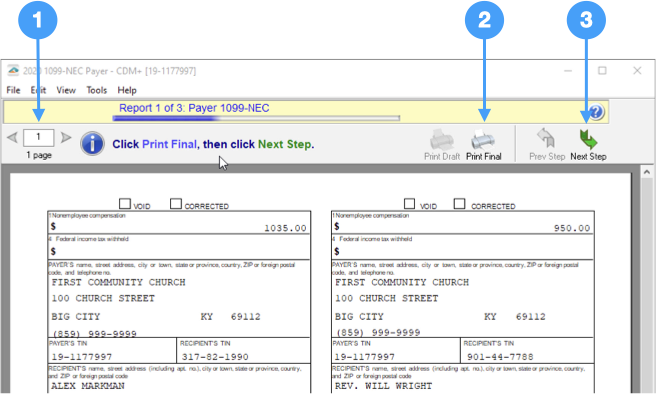Click the Prev Step arrow icon
Image resolution: width=656 pixels, height=394 pixels.
[546, 138]
